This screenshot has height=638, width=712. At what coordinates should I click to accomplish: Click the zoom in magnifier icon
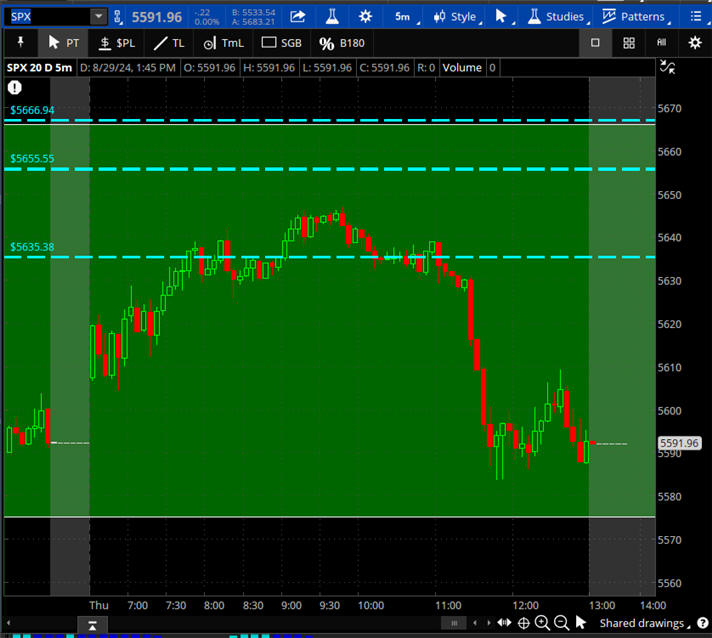click(x=543, y=623)
